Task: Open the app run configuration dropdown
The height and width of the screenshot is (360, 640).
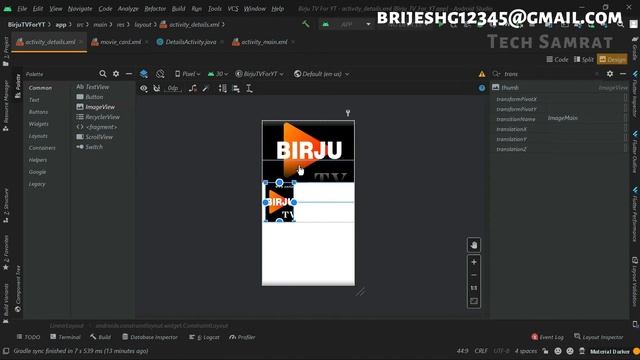Action: point(347,24)
